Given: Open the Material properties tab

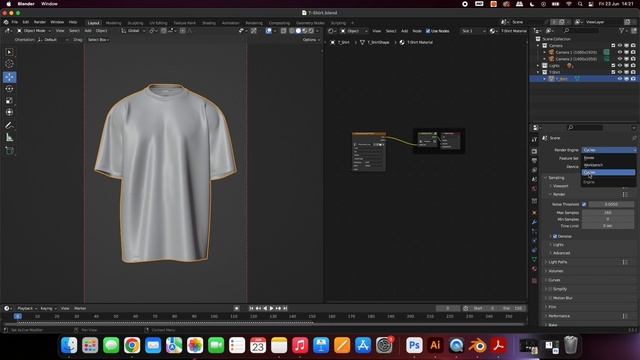Looking at the screenshot, I should tap(534, 269).
